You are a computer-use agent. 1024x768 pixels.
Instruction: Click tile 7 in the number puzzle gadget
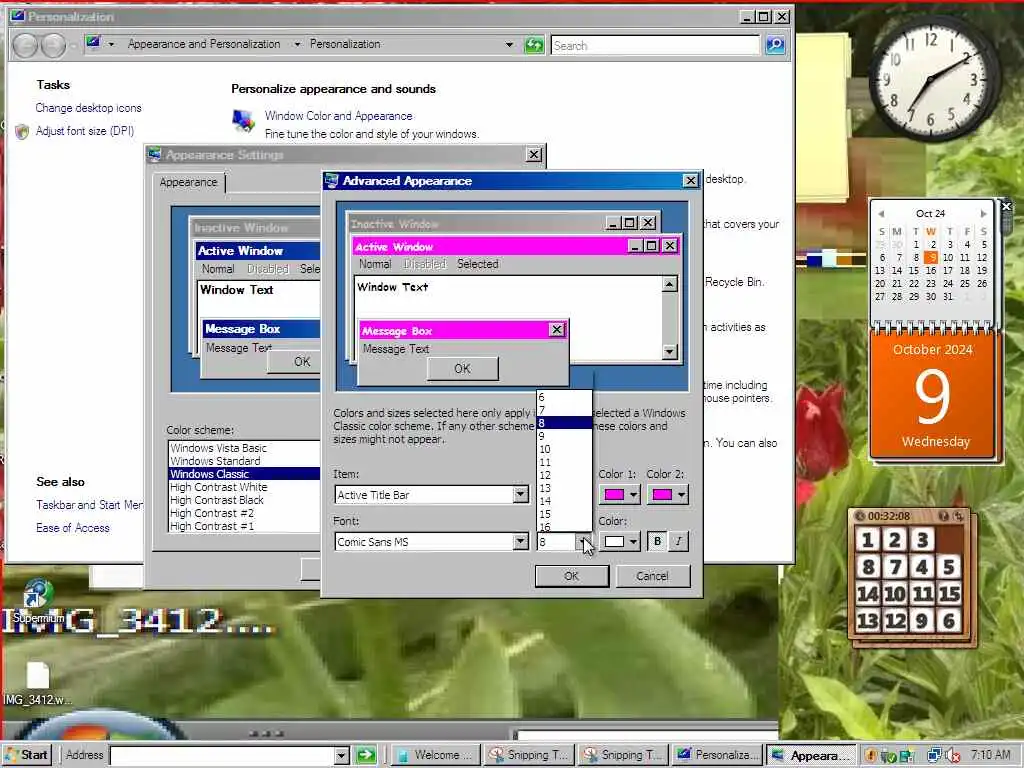[895, 567]
